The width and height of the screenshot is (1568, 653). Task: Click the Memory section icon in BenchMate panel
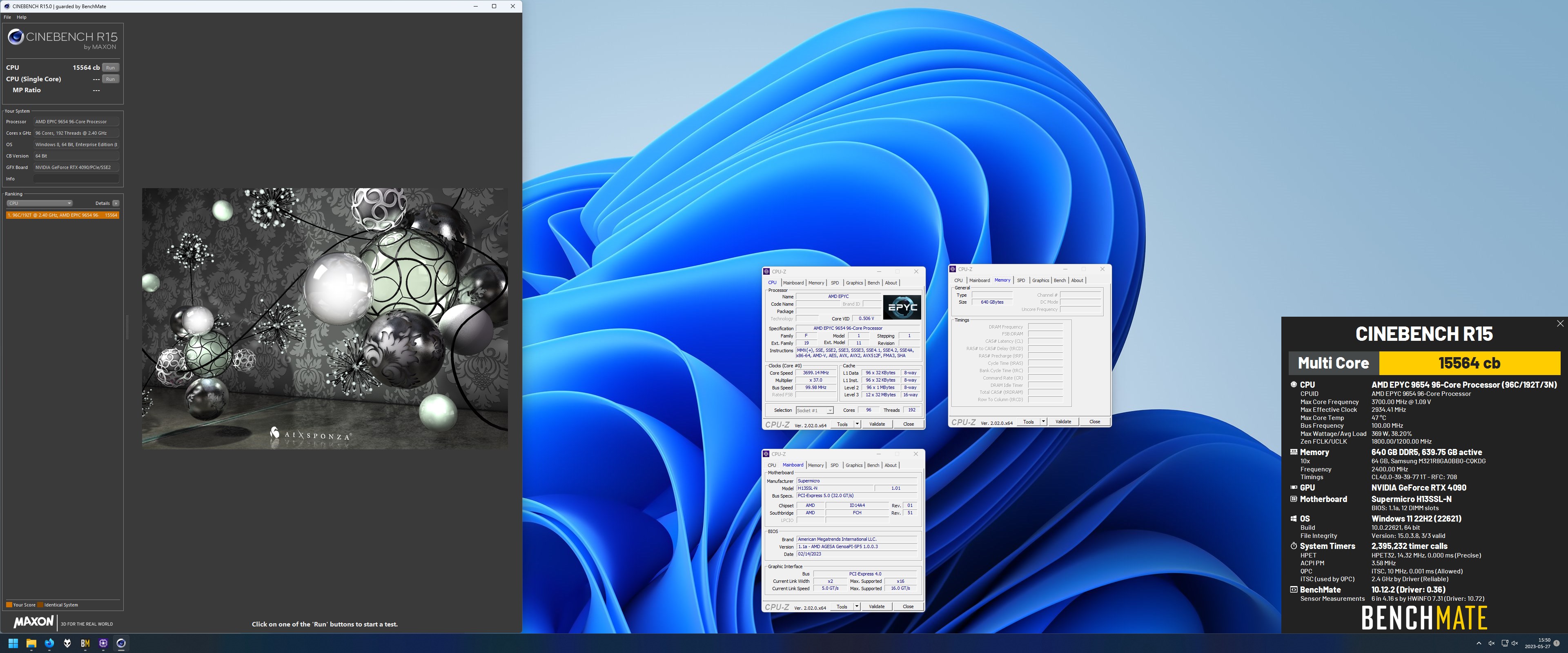coord(1294,452)
